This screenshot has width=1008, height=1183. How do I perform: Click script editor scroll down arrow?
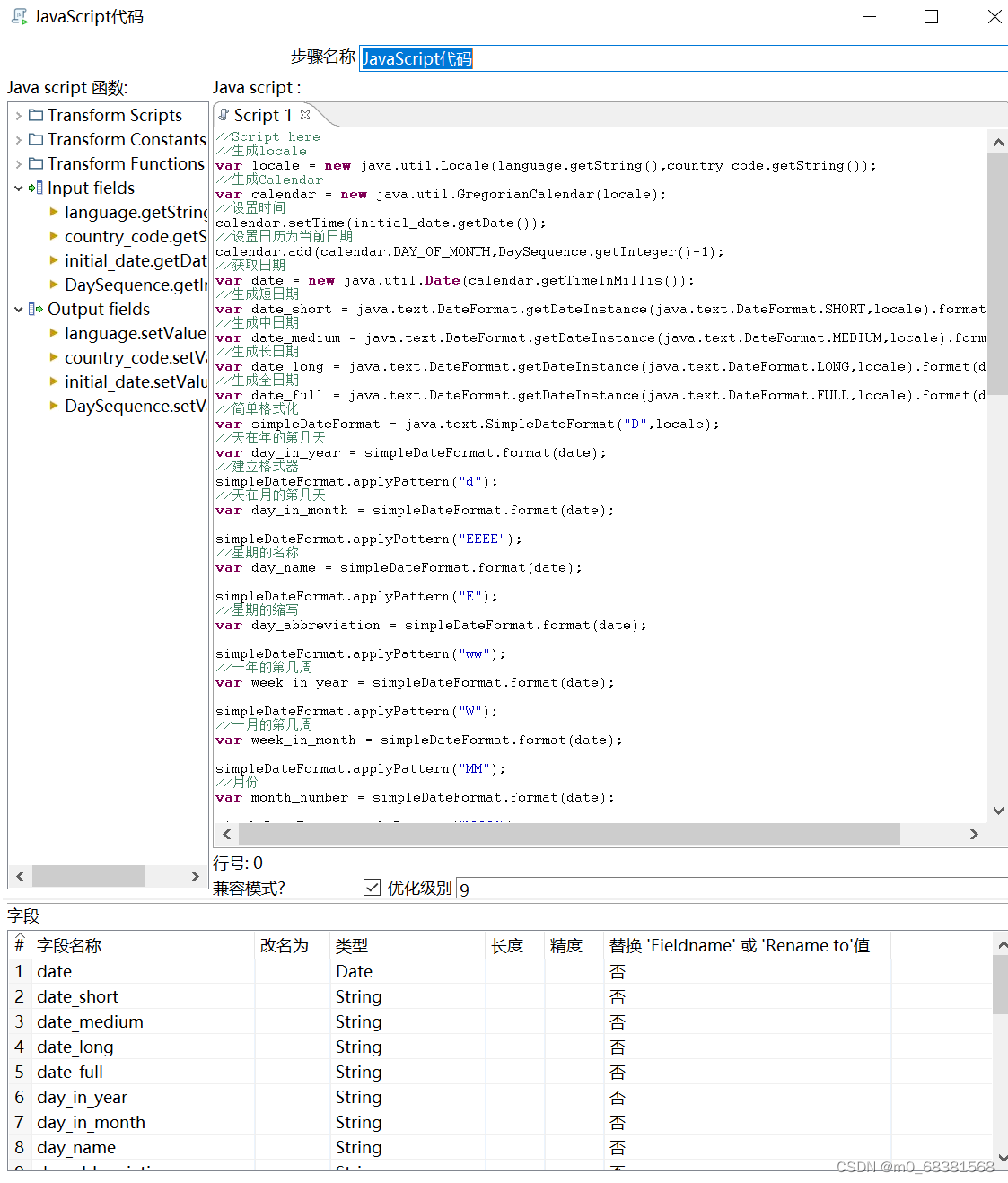997,811
